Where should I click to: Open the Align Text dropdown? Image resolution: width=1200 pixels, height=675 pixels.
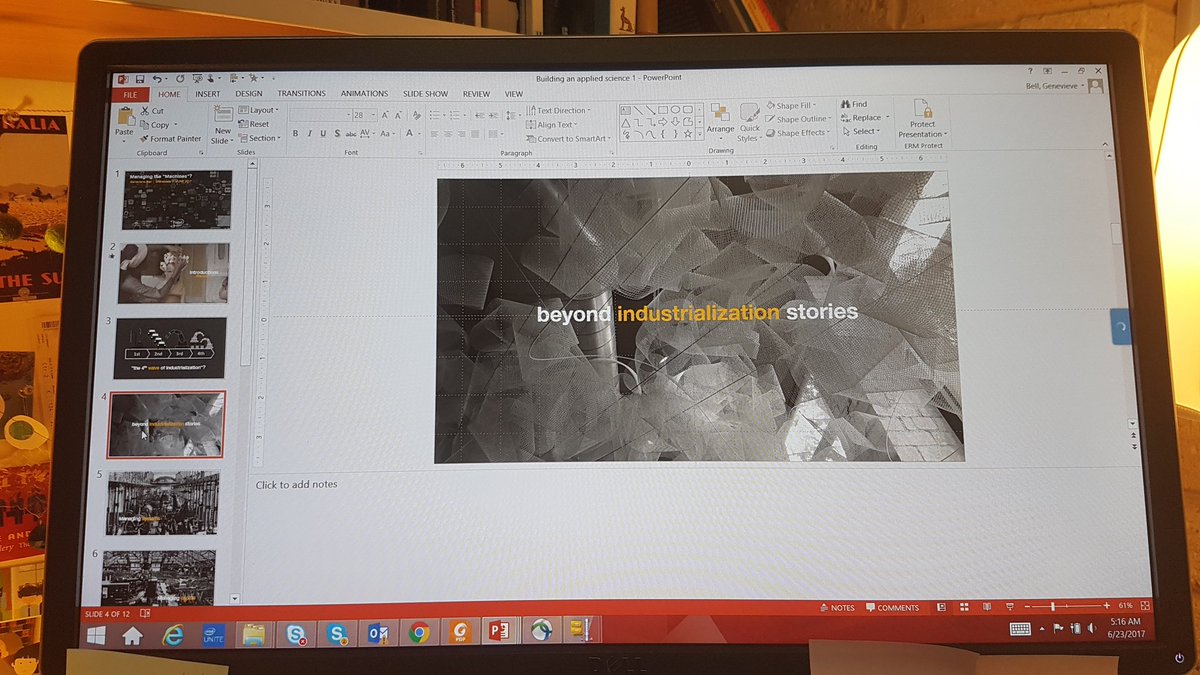click(554, 124)
